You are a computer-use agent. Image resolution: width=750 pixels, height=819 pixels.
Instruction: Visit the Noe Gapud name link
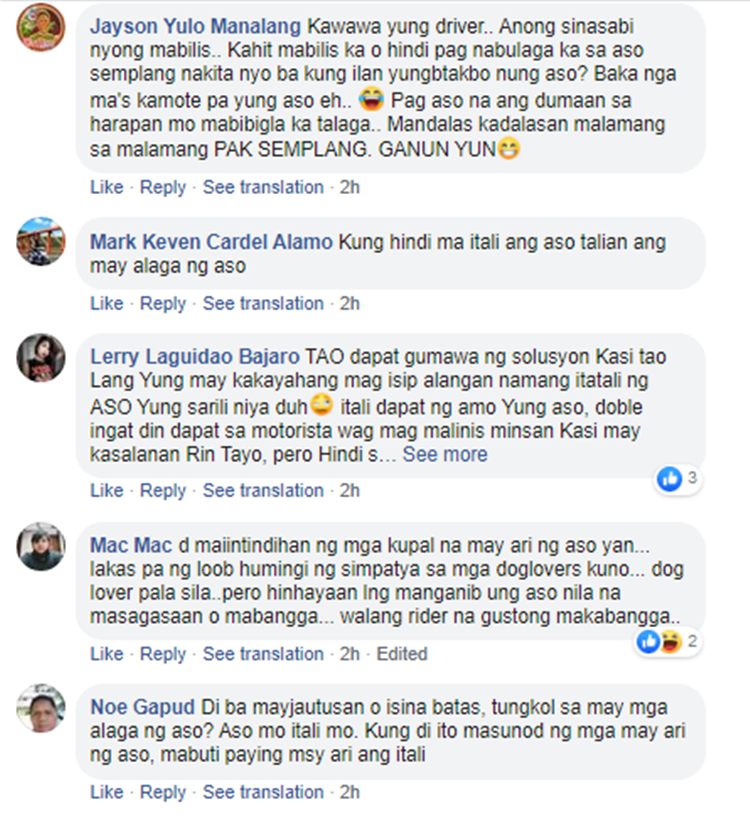click(x=142, y=707)
